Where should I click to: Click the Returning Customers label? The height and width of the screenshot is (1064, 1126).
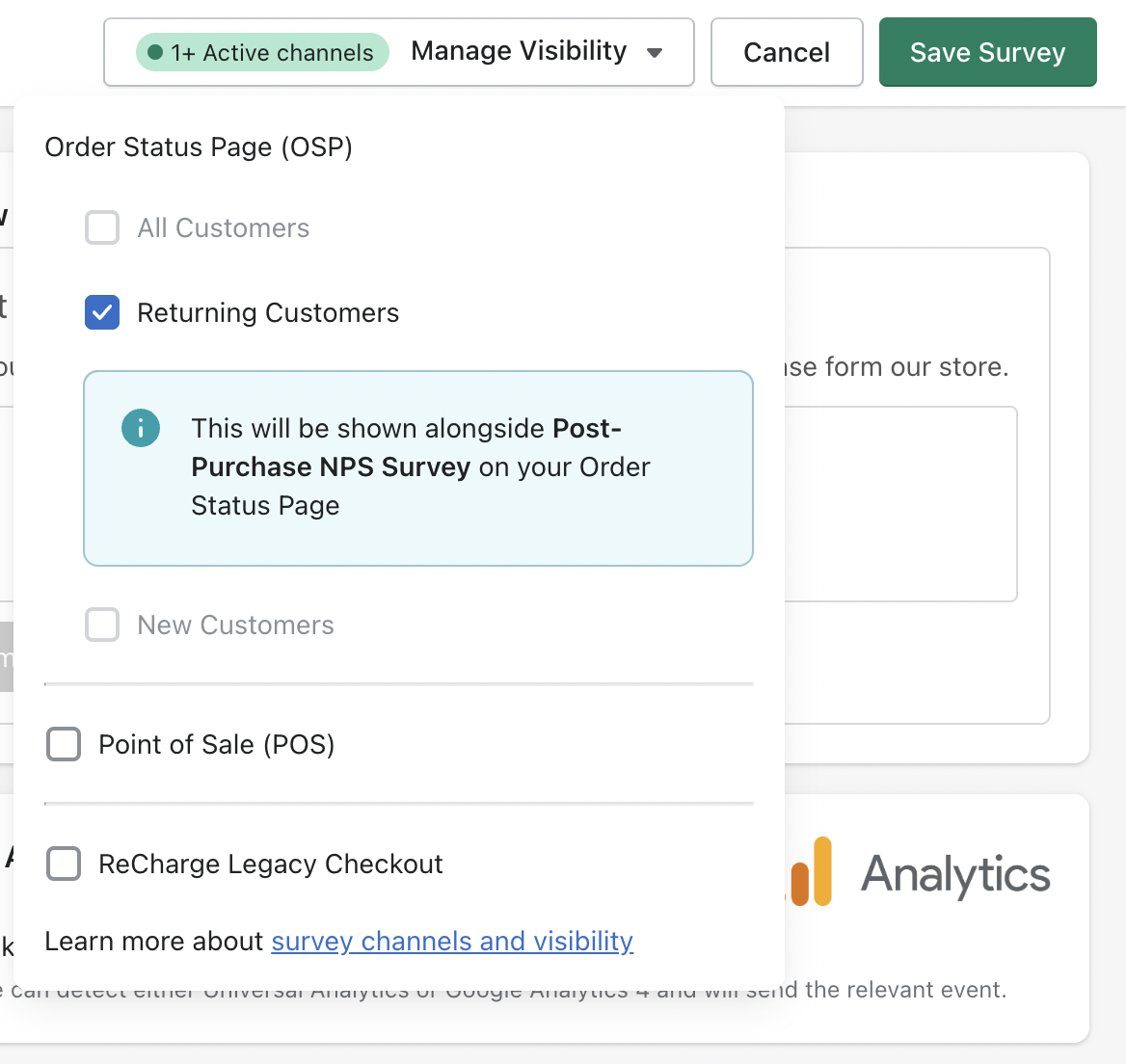click(268, 313)
